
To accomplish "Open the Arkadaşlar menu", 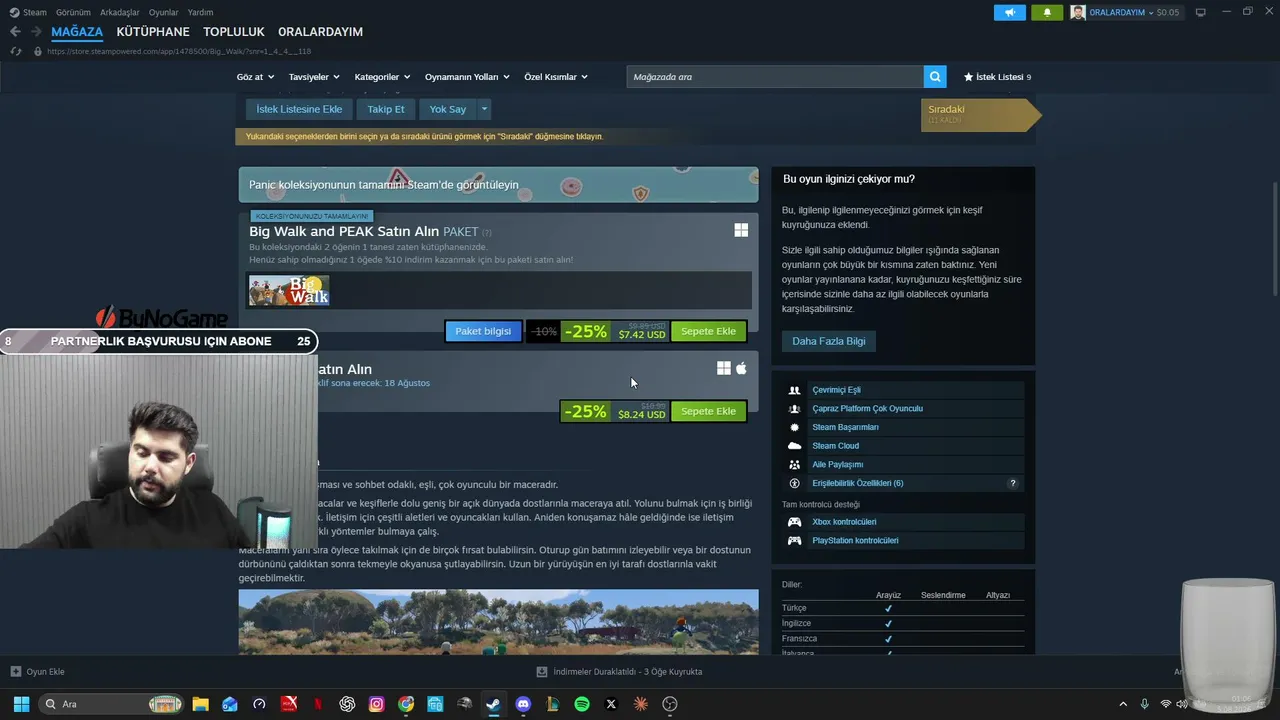I will coord(120,12).
